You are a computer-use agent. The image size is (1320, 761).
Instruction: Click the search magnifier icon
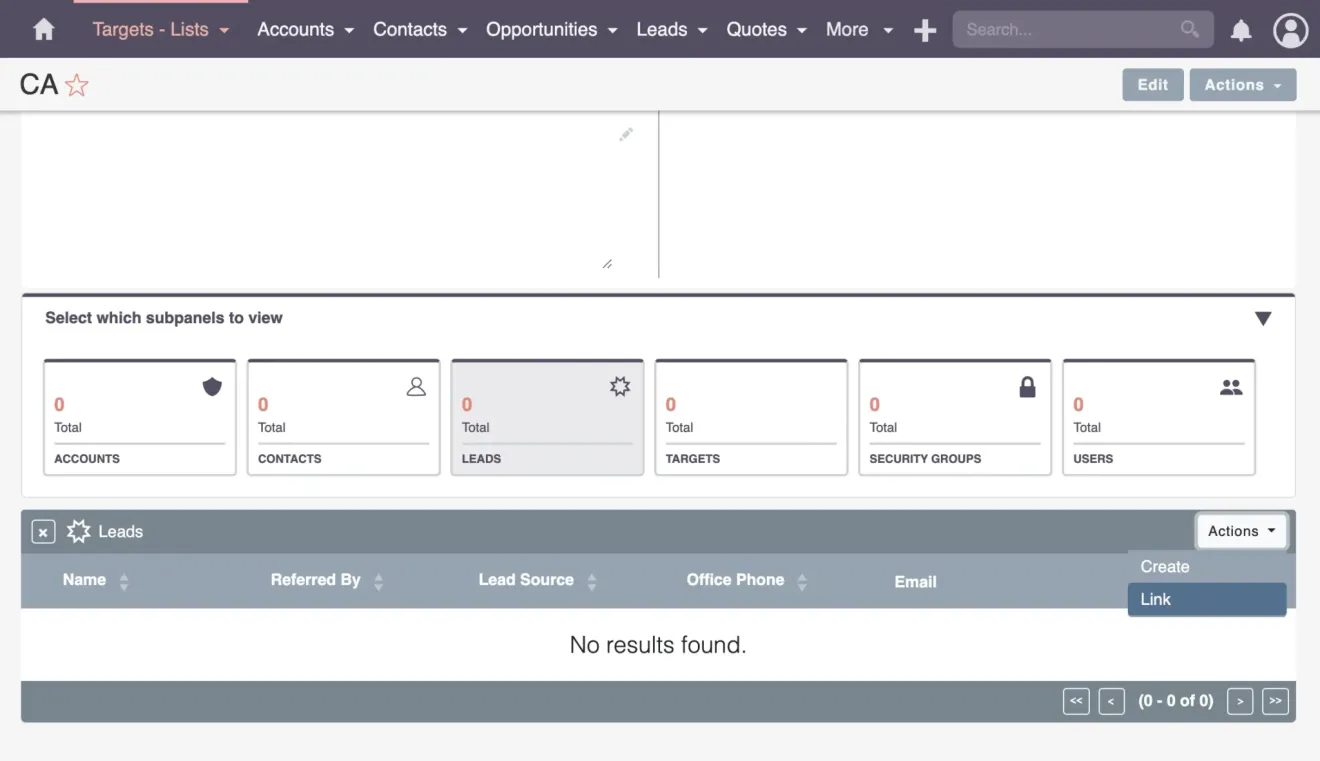tap(1189, 29)
